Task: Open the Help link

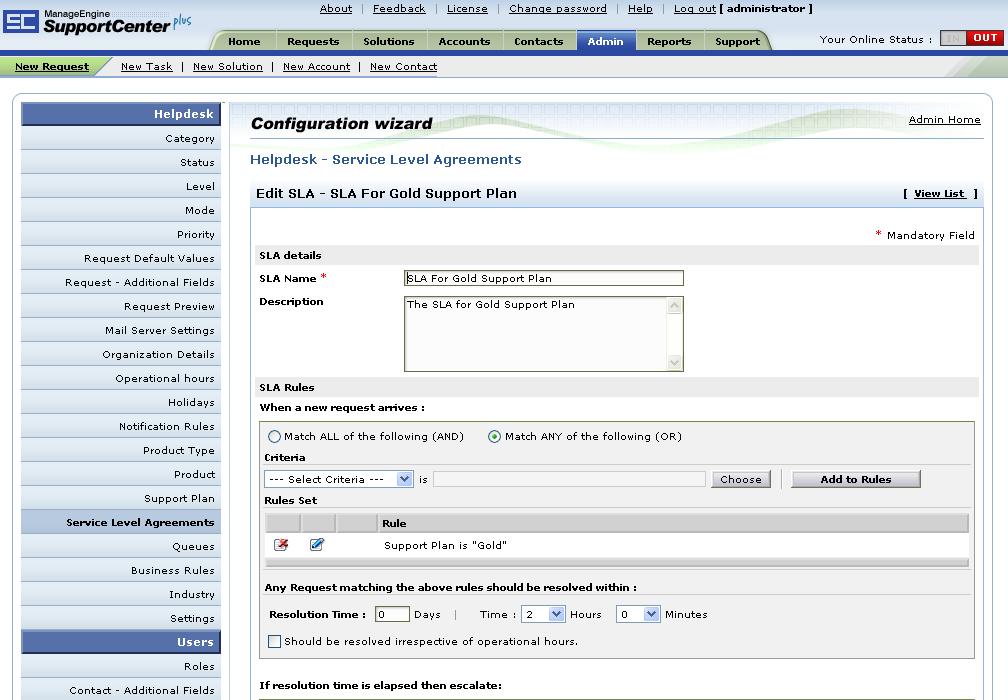Action: pos(640,8)
